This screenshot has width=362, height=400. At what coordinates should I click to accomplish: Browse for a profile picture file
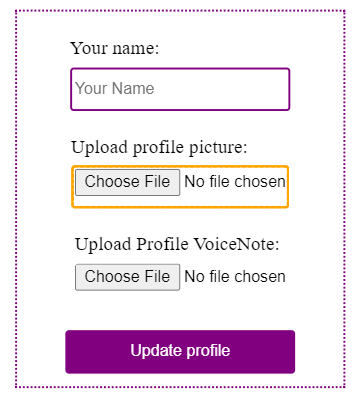click(x=127, y=182)
